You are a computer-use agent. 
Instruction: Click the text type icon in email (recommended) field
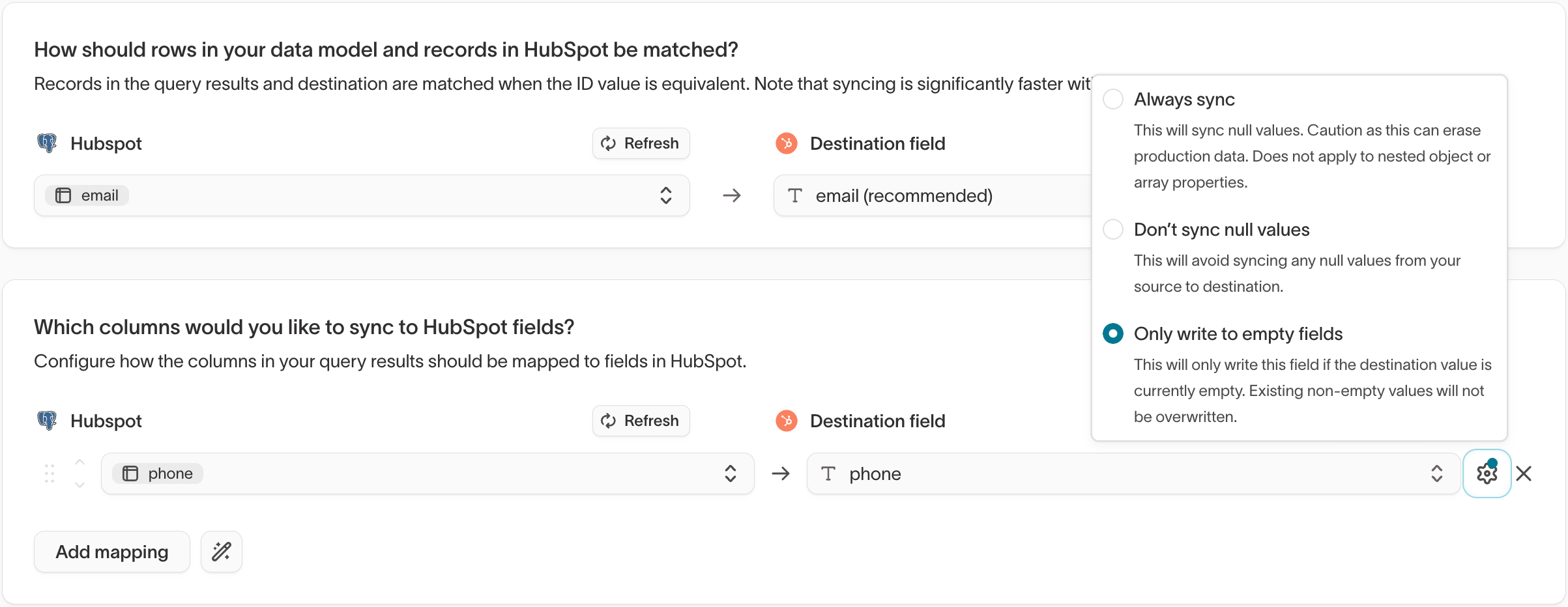pos(794,195)
